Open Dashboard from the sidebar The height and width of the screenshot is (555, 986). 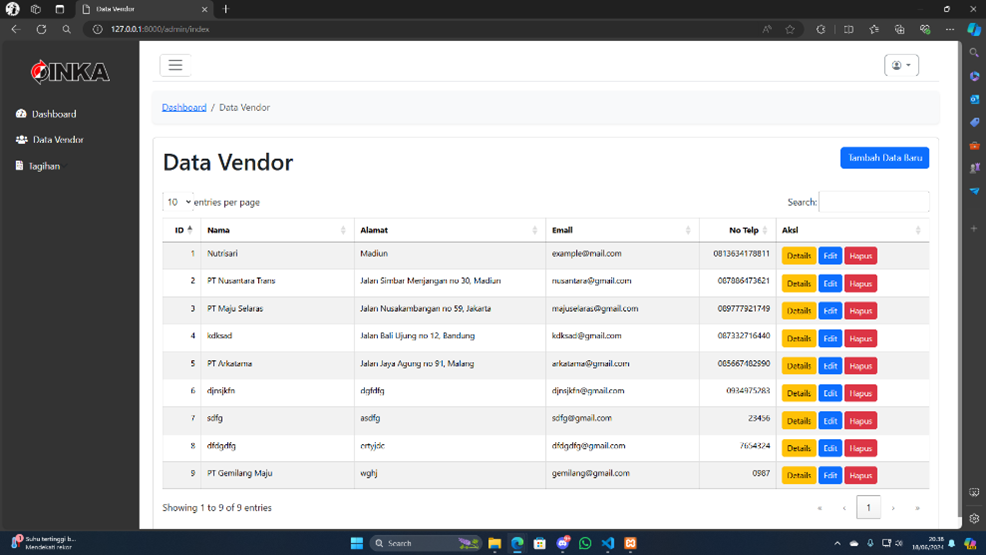[54, 114]
